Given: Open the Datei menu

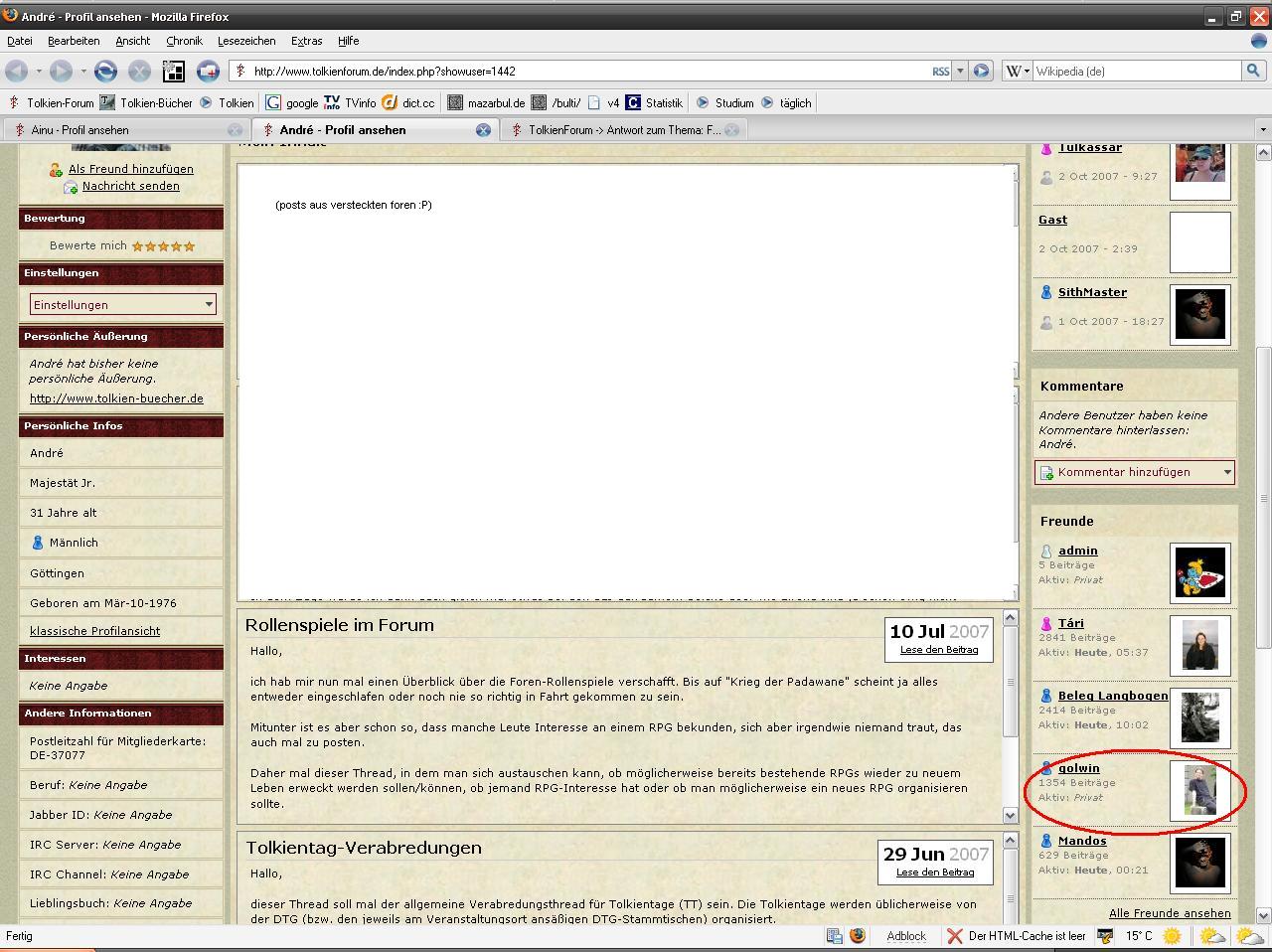Looking at the screenshot, I should click(20, 41).
